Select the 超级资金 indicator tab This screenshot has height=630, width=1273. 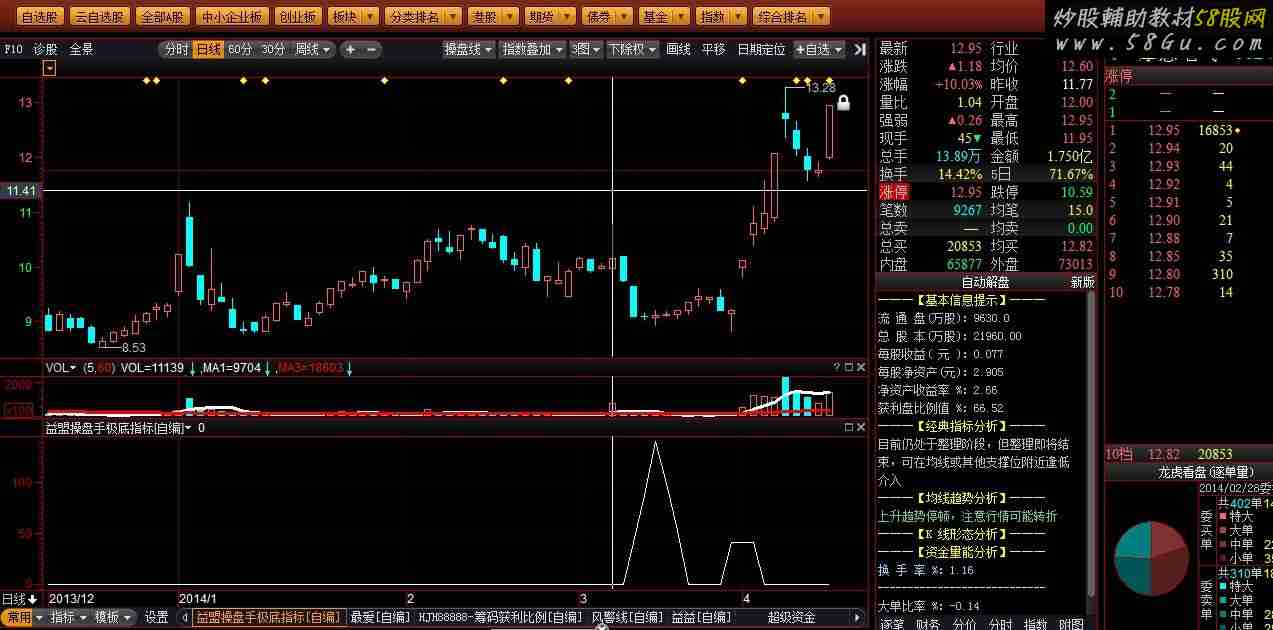coord(791,618)
